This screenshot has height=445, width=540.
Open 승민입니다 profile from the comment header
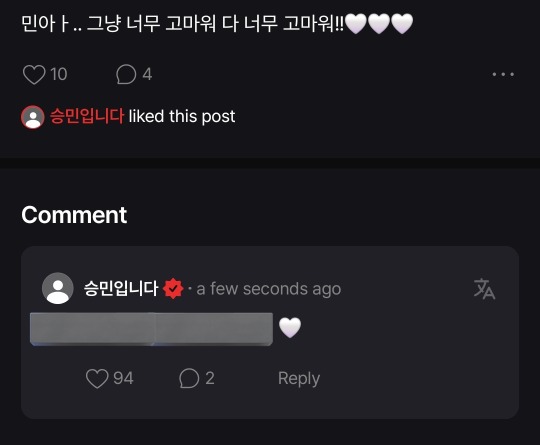click(x=121, y=288)
